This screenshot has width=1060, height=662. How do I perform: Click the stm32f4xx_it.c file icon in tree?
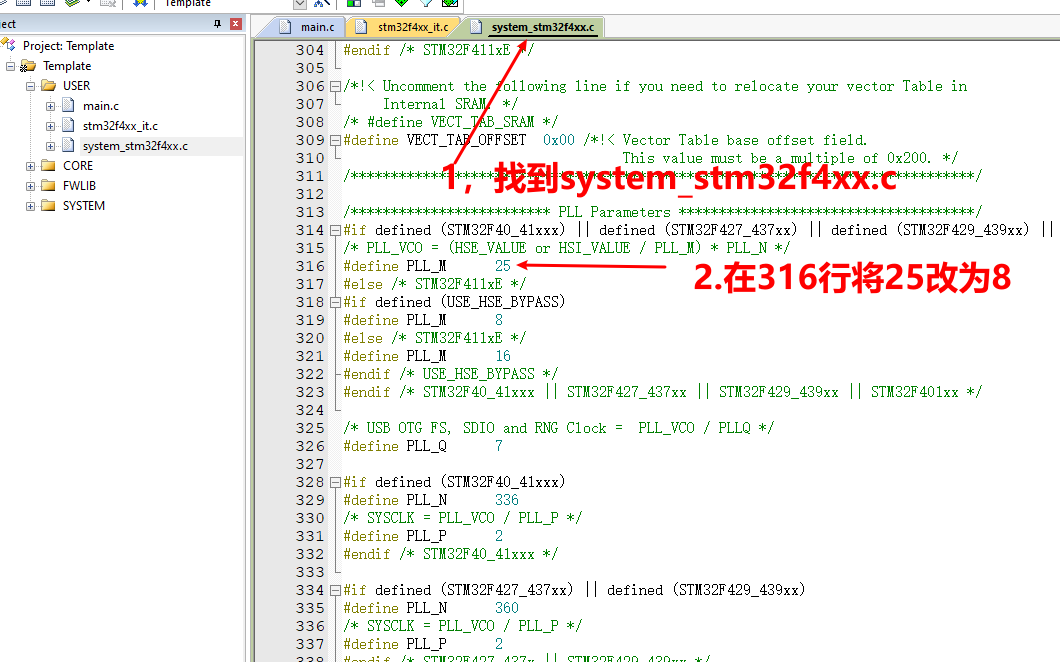(x=68, y=125)
